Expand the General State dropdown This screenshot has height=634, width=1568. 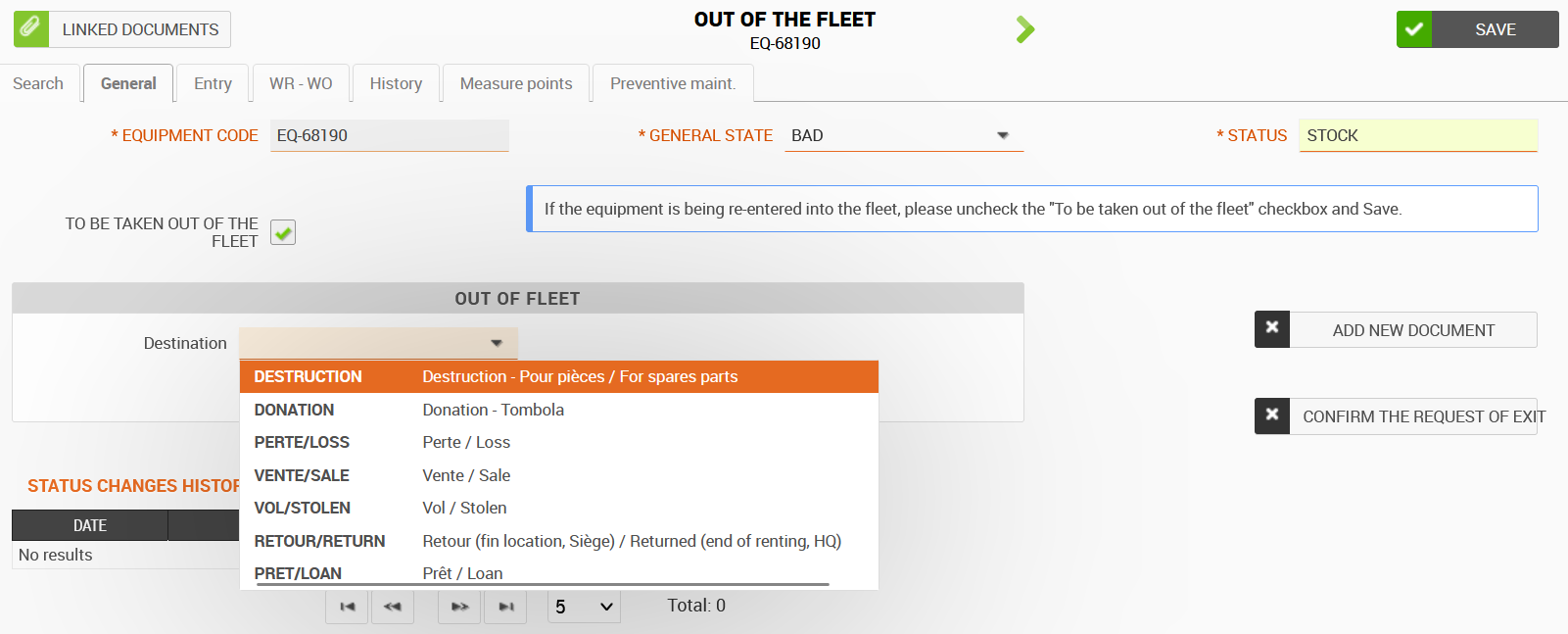click(x=1003, y=135)
